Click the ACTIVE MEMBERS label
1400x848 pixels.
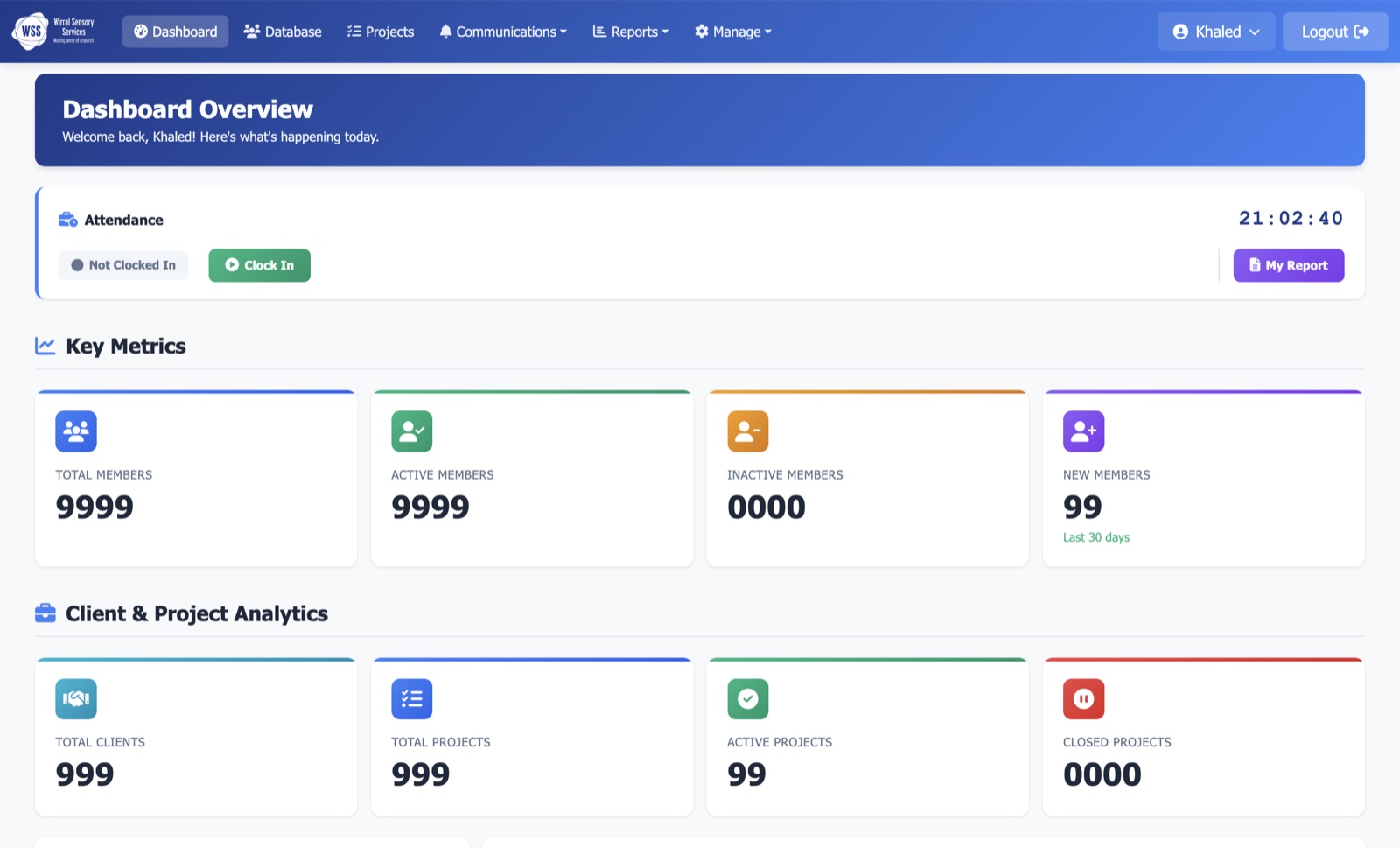click(443, 475)
